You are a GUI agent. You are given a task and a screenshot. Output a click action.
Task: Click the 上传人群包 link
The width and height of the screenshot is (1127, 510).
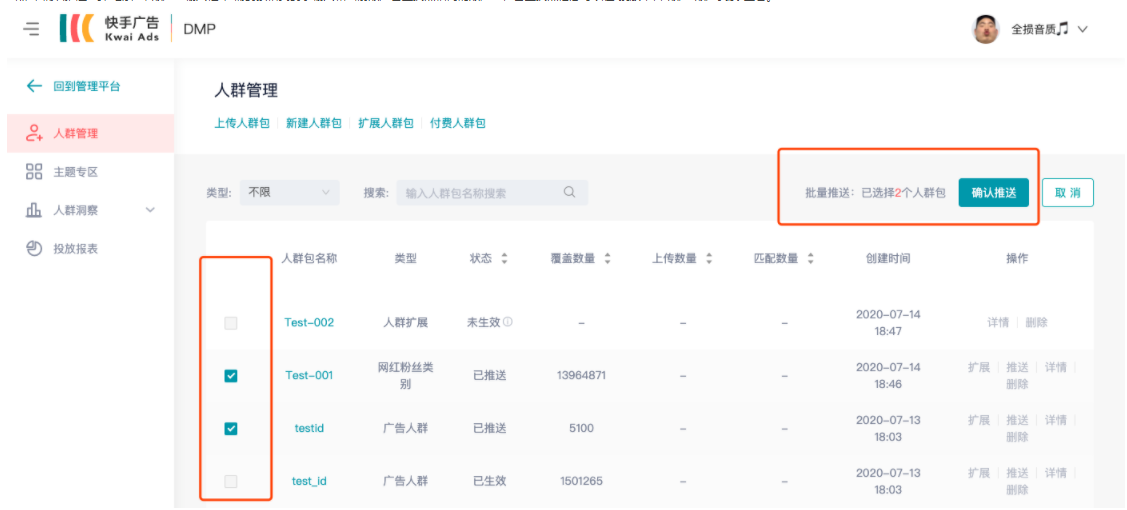point(242,123)
